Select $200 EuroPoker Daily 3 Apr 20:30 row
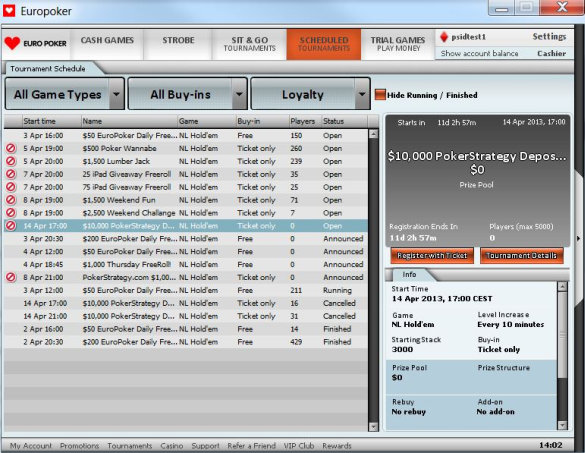The width and height of the screenshot is (585, 453). (x=186, y=239)
